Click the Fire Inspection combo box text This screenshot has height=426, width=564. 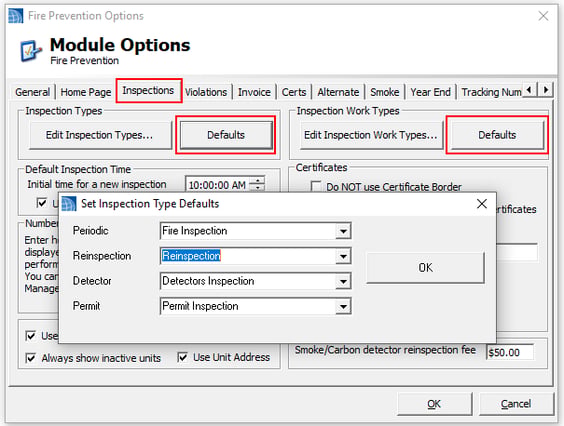(195, 231)
